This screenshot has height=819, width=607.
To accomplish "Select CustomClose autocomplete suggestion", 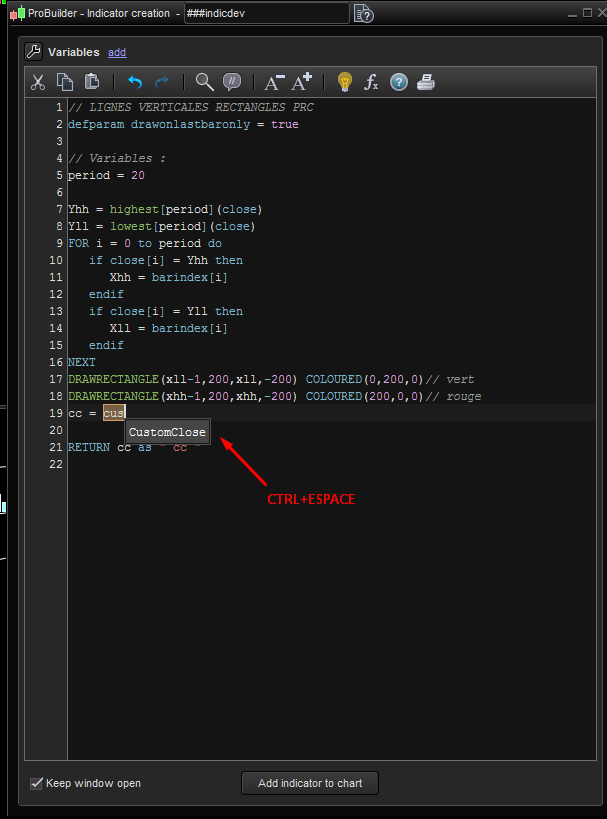I will [167, 432].
